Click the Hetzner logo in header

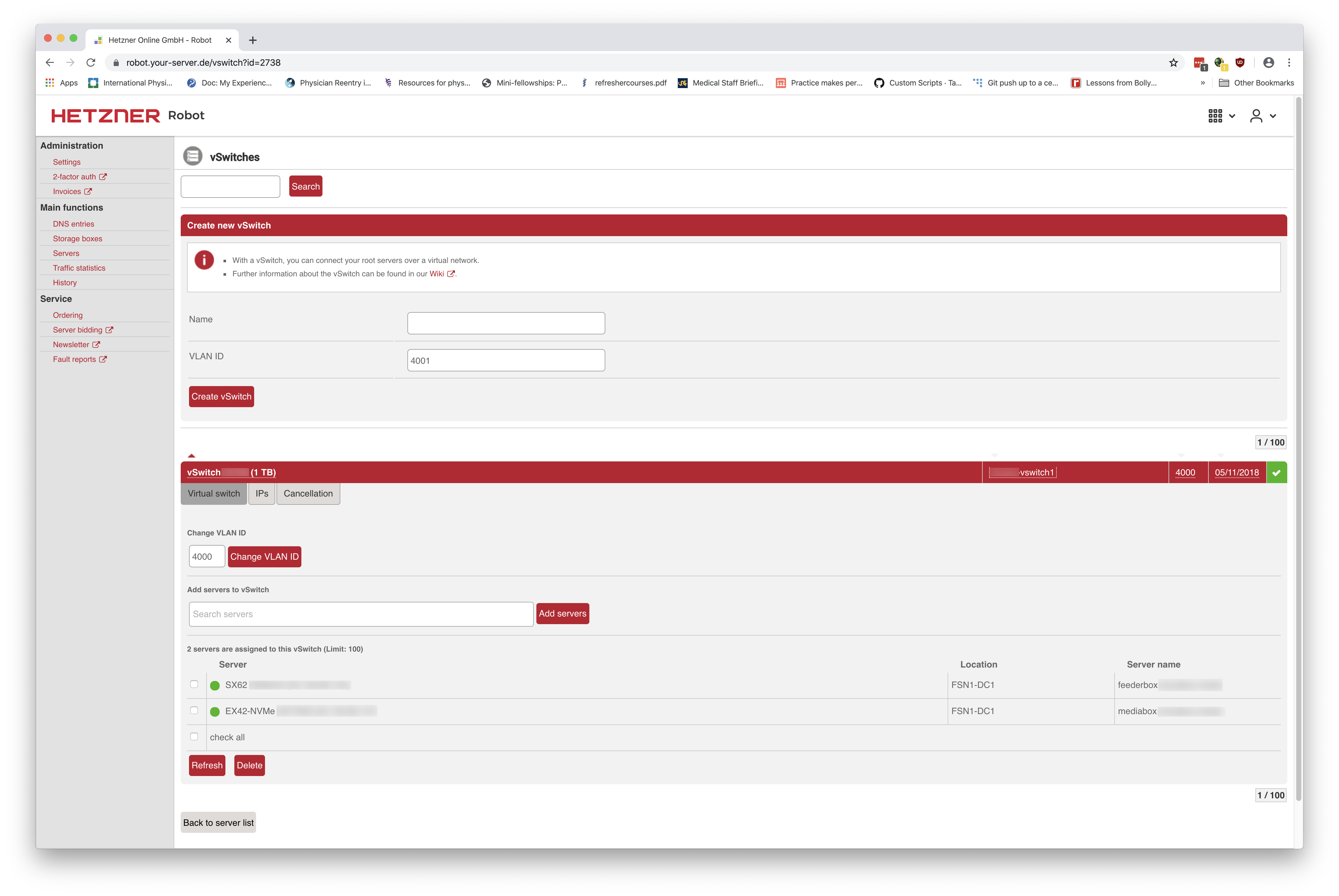click(105, 116)
